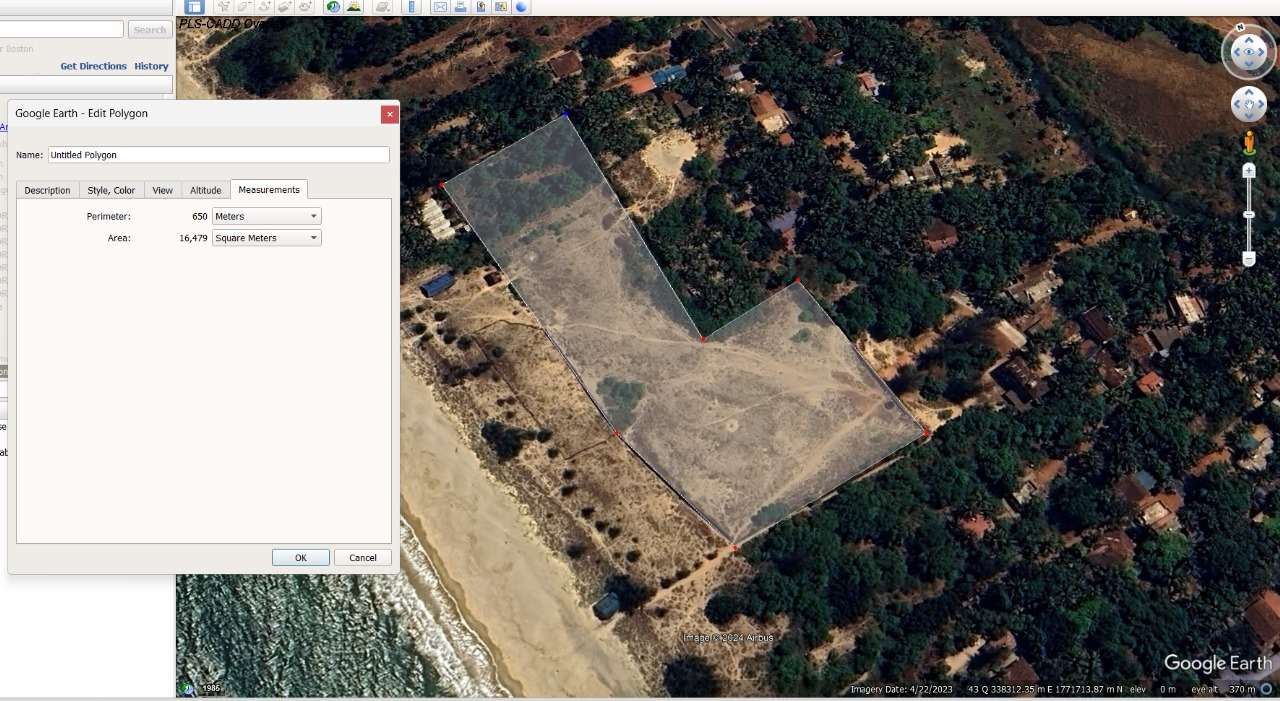Click the Add Image Overlay toolbar icon
This screenshot has height=701, width=1280.
click(285, 6)
